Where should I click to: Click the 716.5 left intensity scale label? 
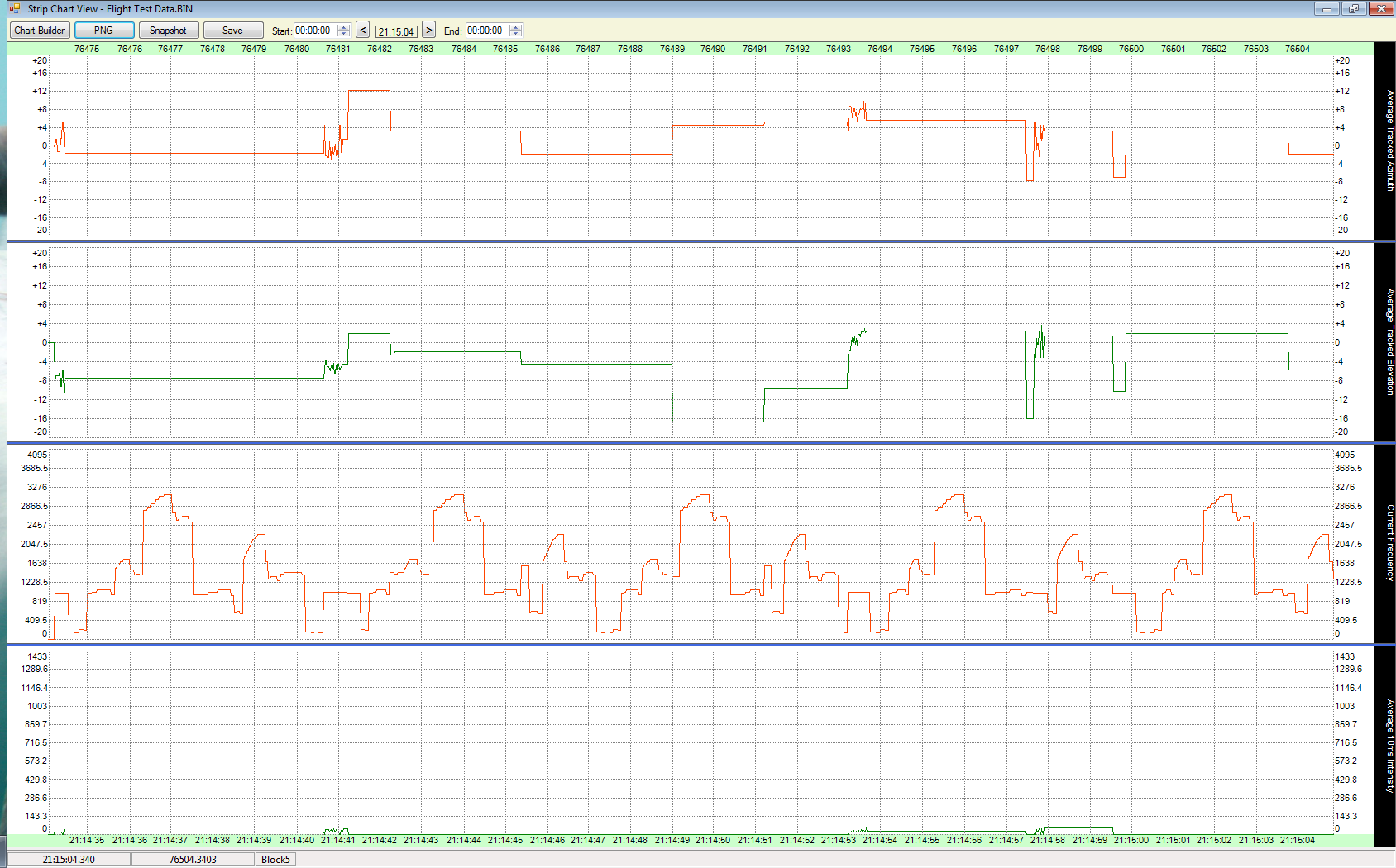[36, 742]
